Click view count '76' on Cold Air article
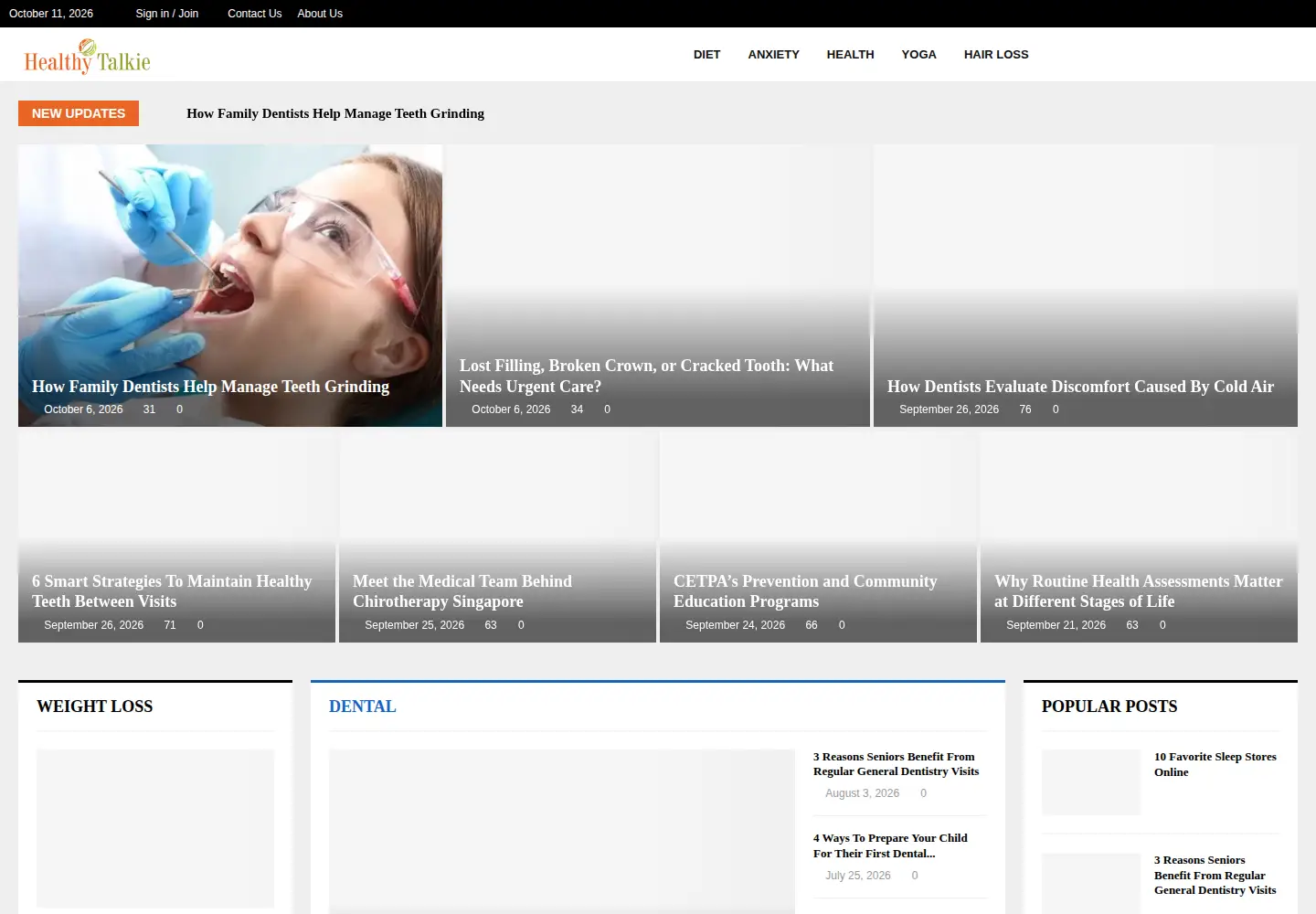Viewport: 1316px width, 914px height. (x=1025, y=409)
